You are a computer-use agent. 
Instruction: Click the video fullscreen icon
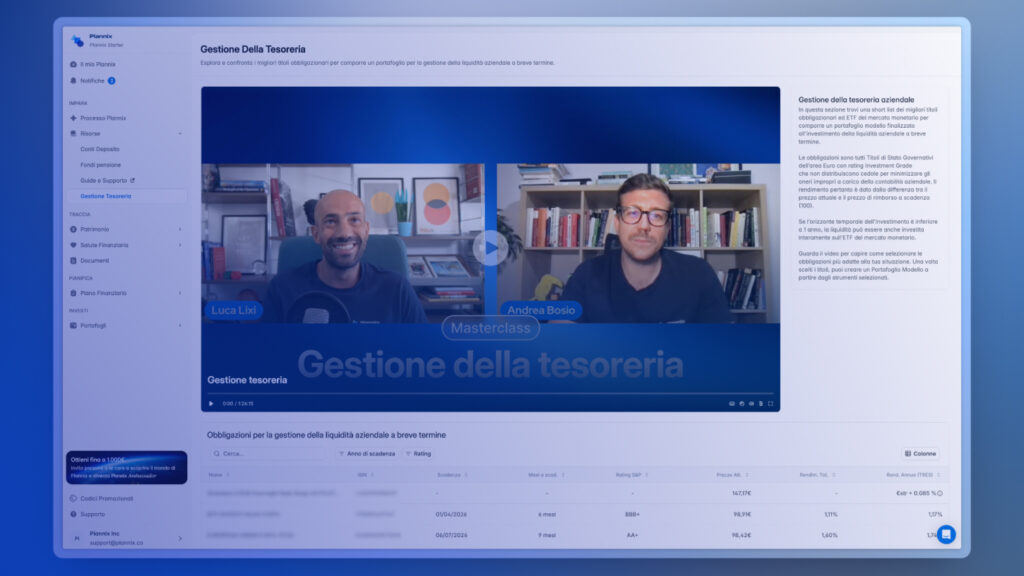(771, 403)
